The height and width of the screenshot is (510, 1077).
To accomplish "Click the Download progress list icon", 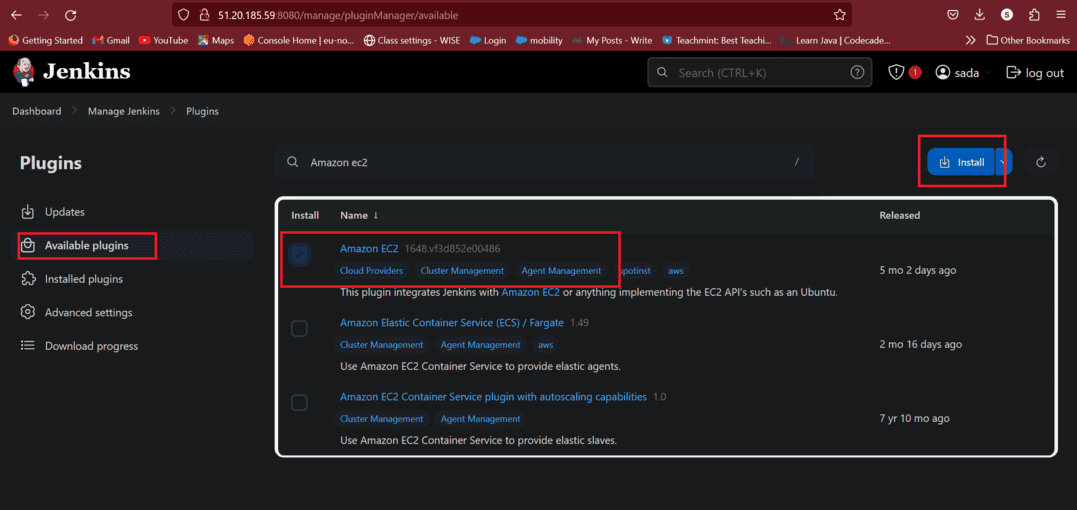I will (x=27, y=346).
